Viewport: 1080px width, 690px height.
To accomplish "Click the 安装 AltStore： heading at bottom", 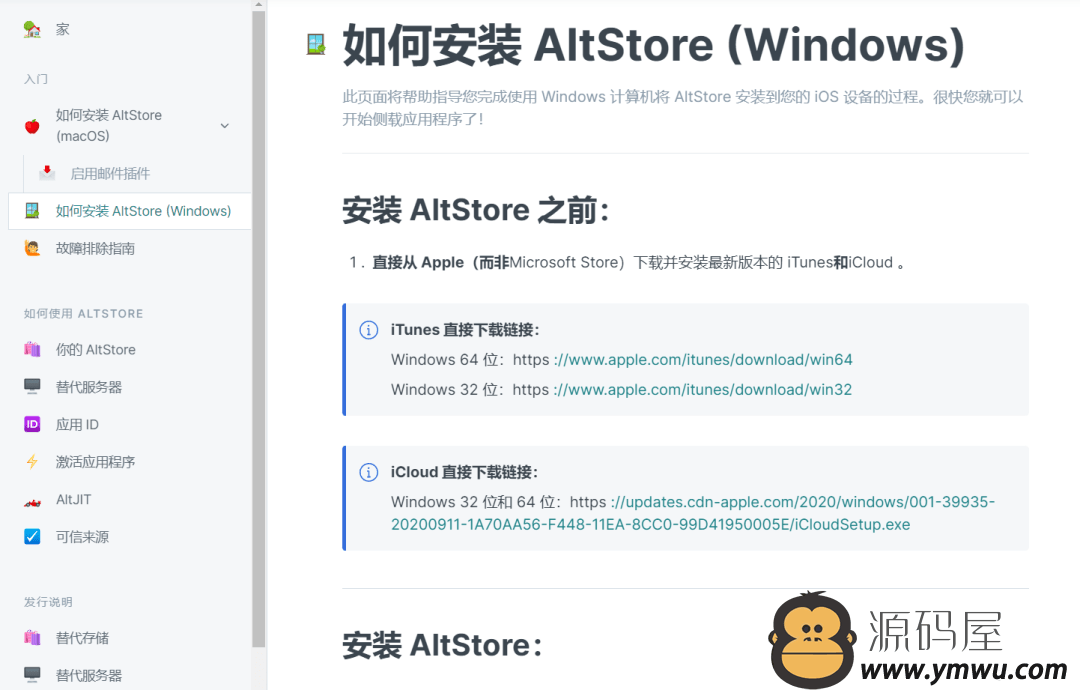I will point(442,645).
